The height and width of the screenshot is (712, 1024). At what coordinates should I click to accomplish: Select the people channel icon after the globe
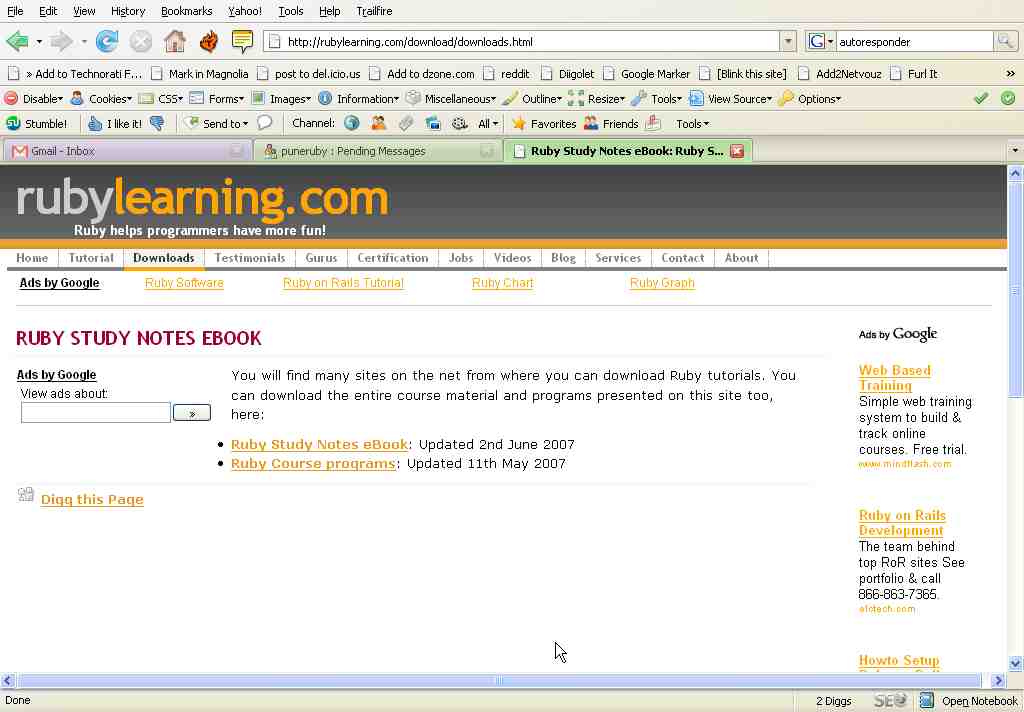[378, 123]
